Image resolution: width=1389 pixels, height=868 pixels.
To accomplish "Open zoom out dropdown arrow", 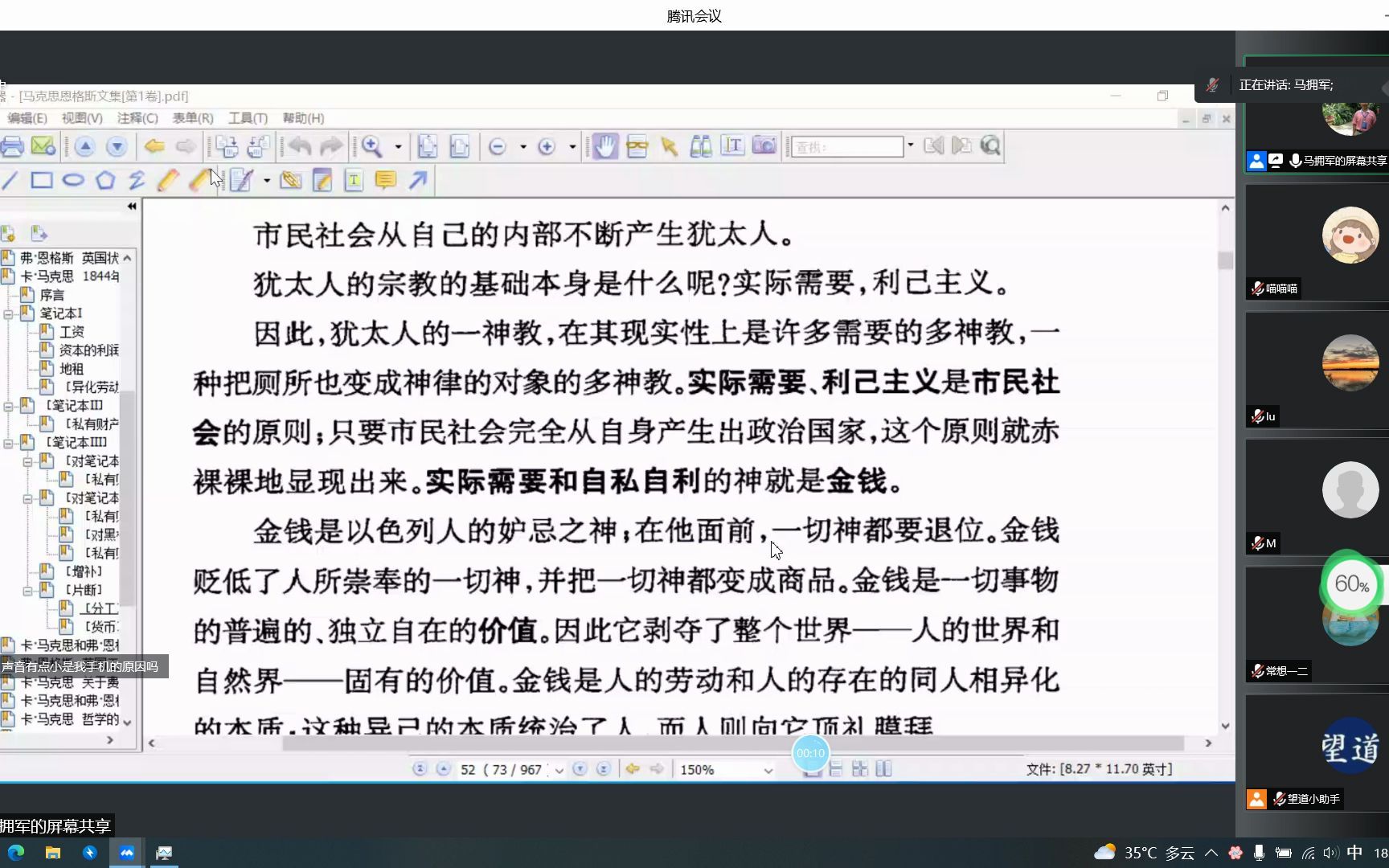I will click(523, 147).
